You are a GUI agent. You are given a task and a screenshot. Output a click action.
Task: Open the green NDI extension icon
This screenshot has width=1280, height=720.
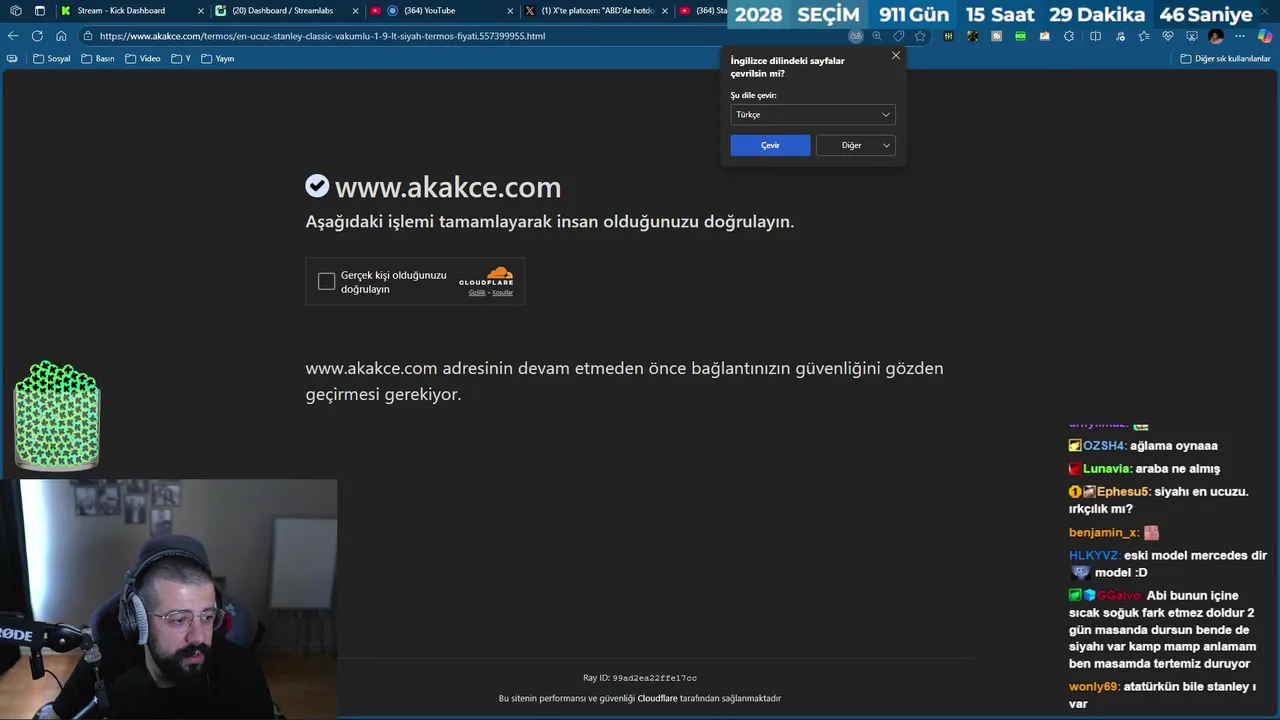(x=1020, y=36)
